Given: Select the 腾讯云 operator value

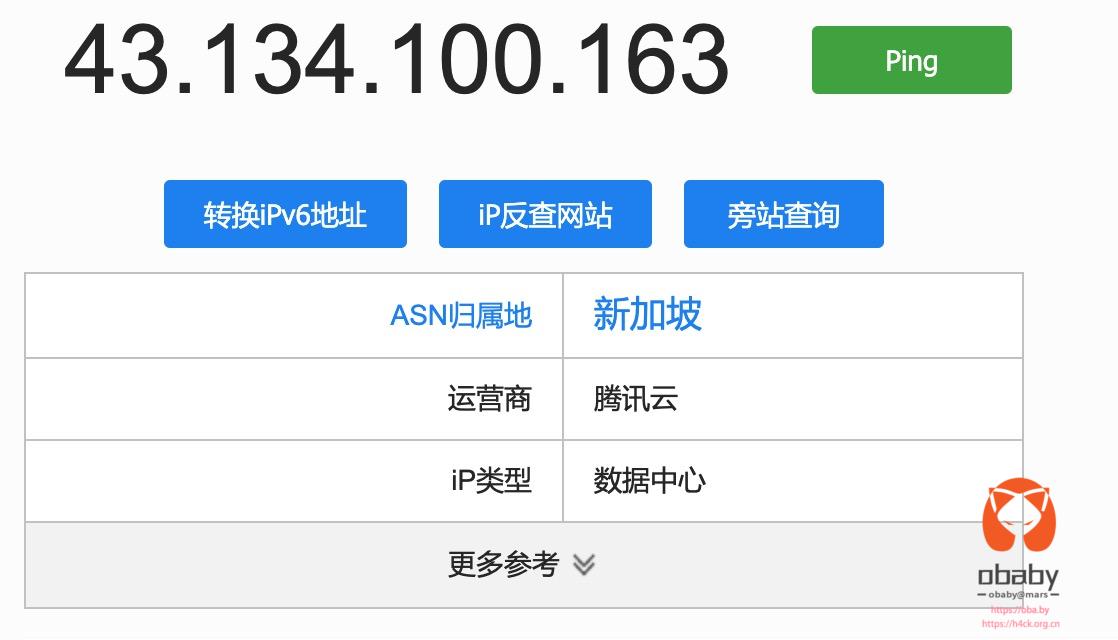Looking at the screenshot, I should point(635,398).
